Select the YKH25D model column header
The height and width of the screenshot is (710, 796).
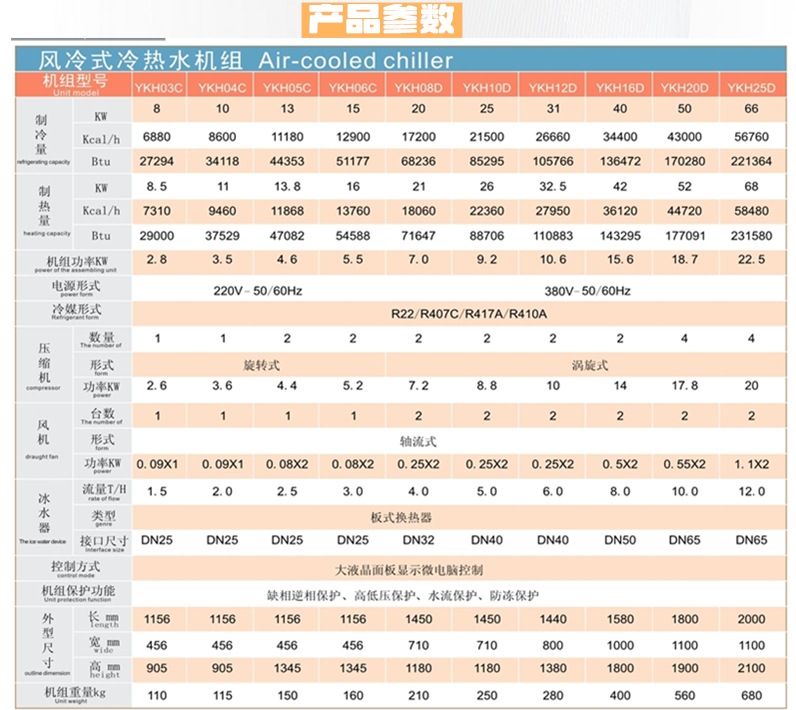[750, 88]
